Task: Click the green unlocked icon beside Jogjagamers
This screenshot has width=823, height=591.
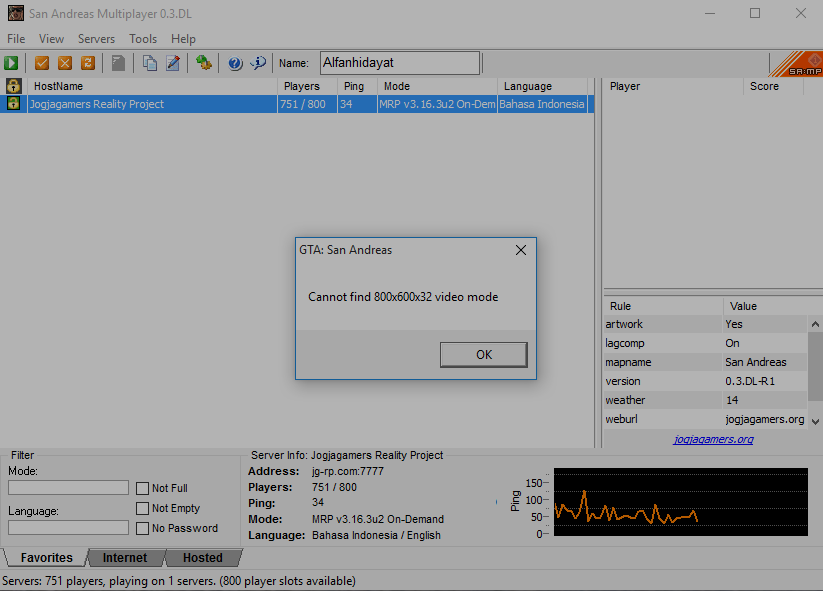Action: click(13, 103)
